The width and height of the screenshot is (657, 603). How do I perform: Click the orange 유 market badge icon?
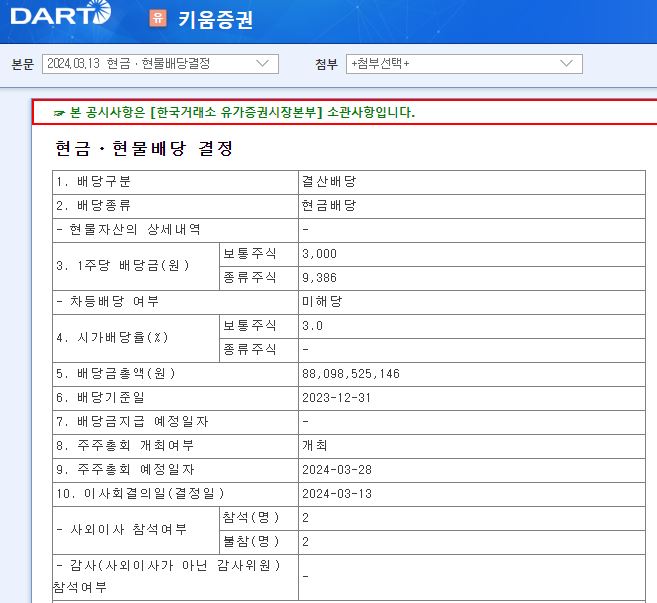click(158, 18)
